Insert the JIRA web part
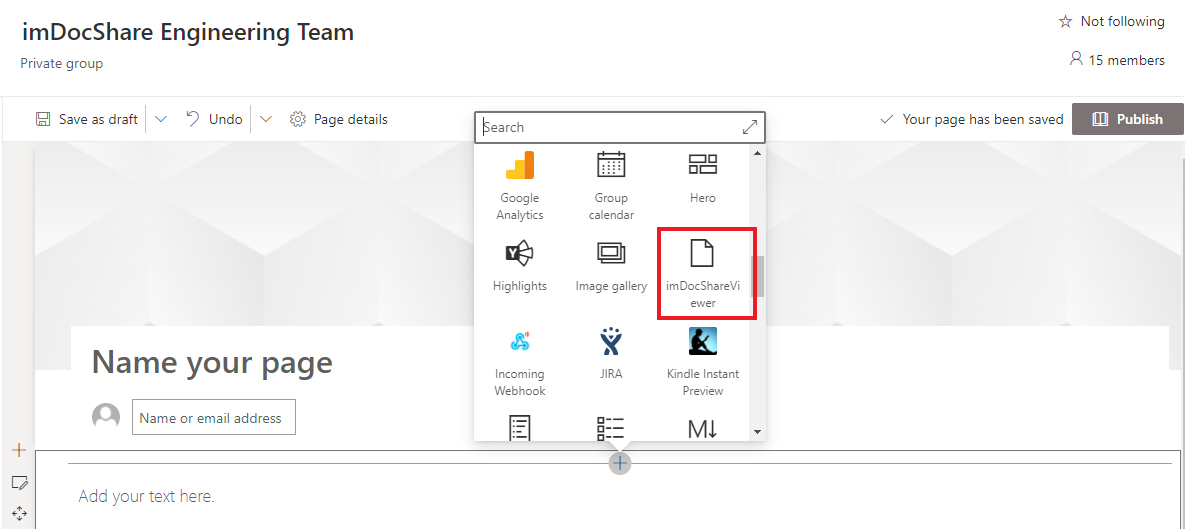 611,353
